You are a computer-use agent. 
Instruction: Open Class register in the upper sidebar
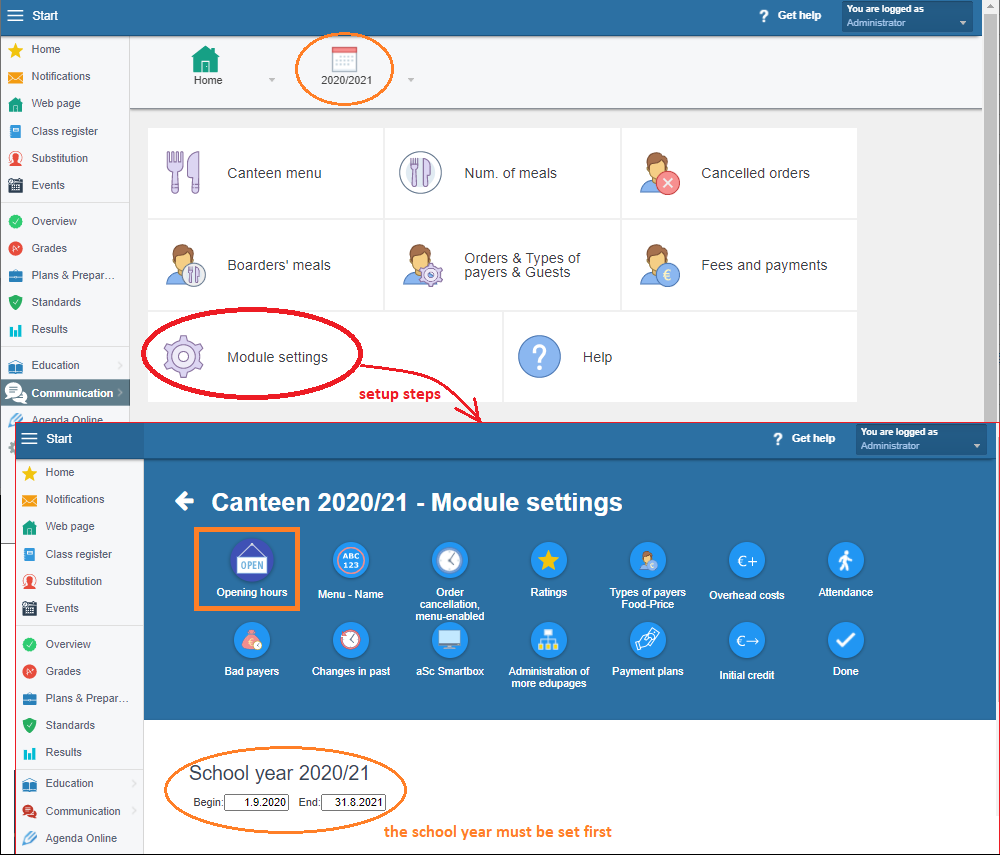pyautogui.click(x=65, y=131)
